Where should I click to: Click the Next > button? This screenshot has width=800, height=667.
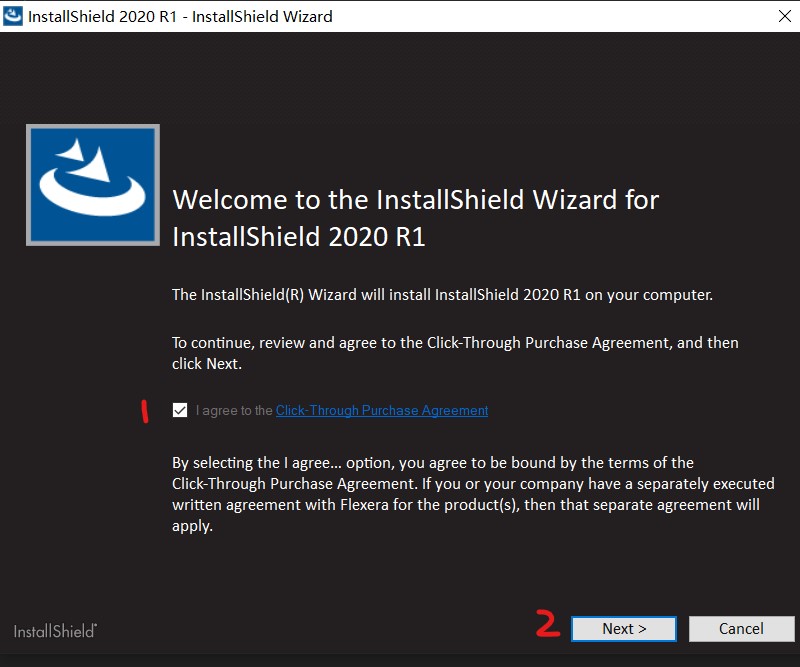[x=623, y=629]
